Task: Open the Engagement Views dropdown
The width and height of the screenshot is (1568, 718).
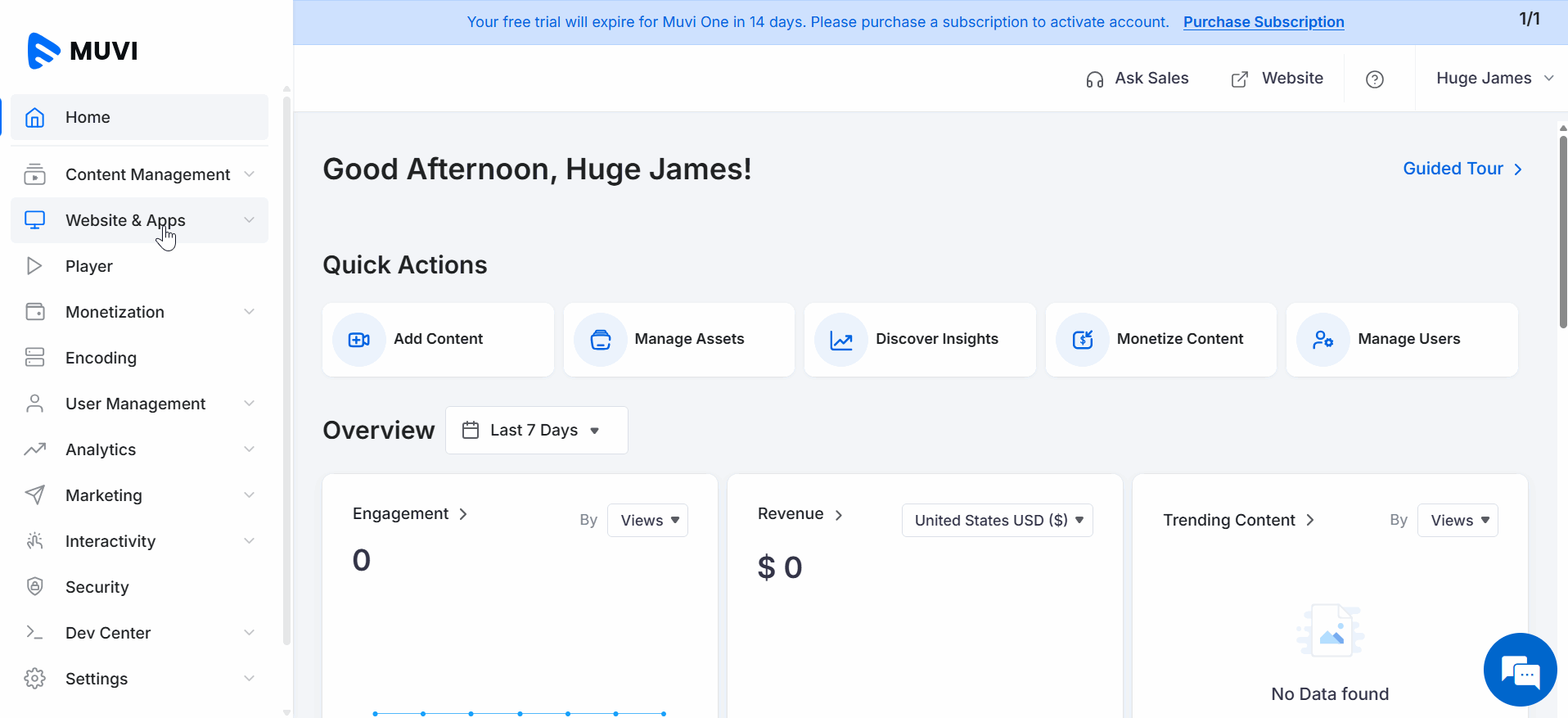Action: (x=647, y=521)
